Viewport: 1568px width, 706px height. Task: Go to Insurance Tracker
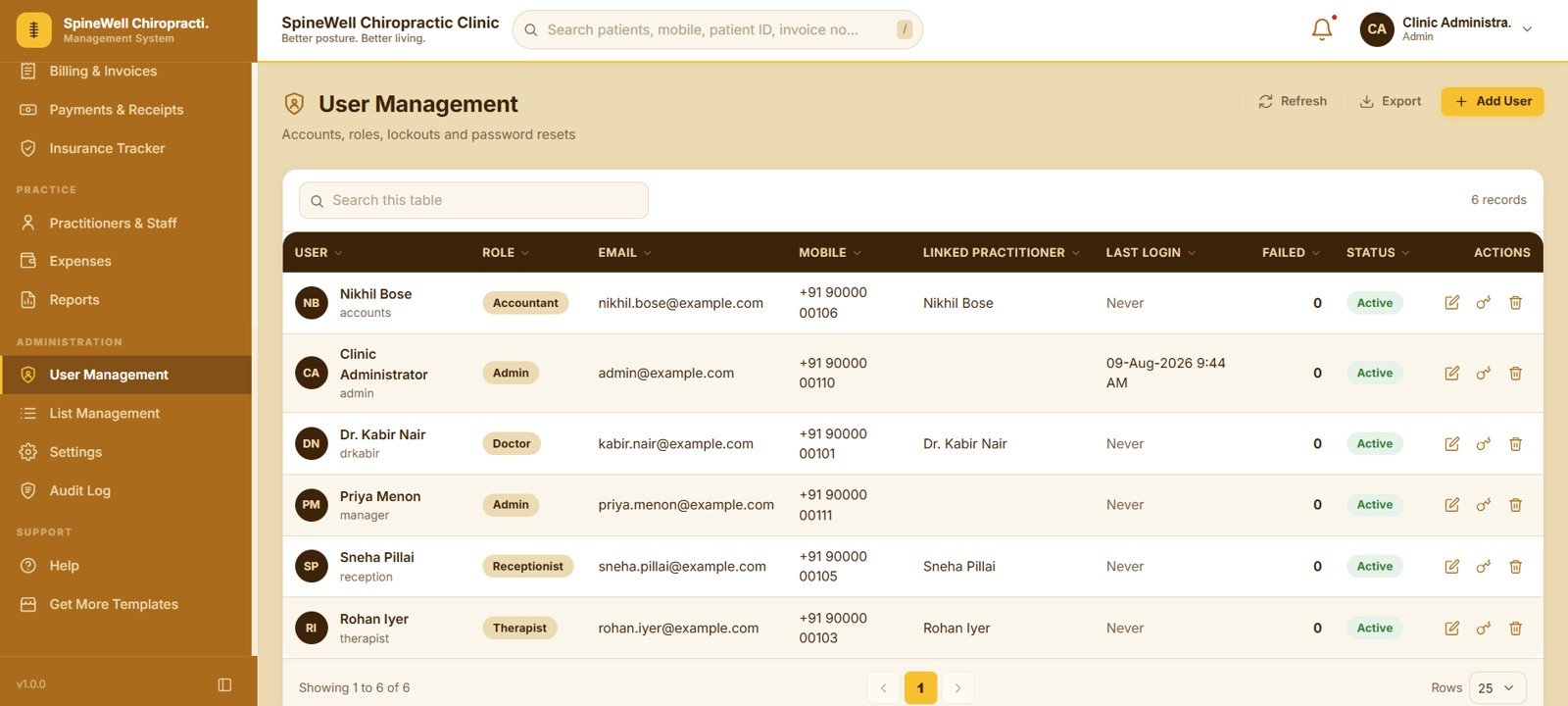(125, 148)
